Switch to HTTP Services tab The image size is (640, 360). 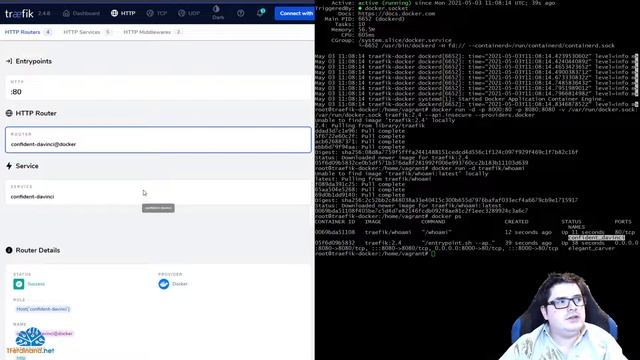87,32
